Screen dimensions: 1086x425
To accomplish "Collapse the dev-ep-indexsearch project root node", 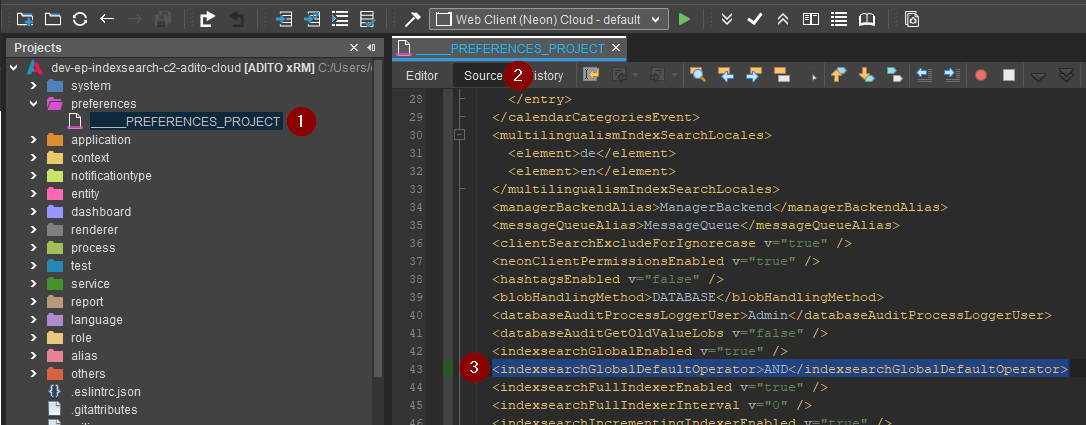I will 14,68.
